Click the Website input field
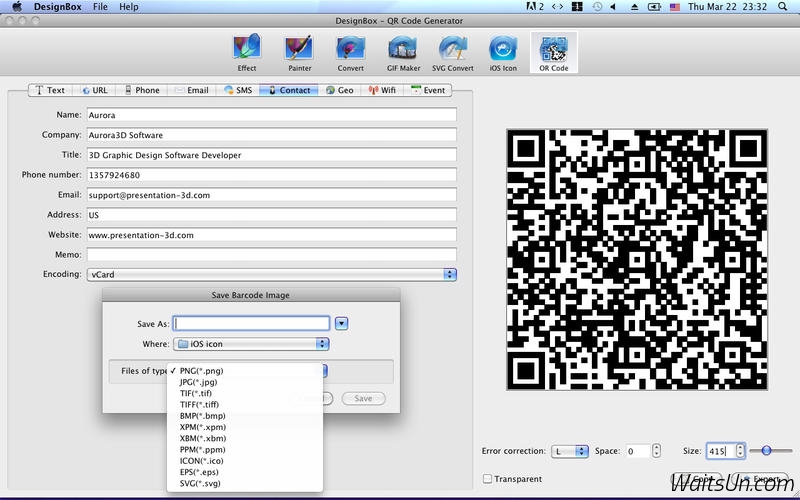Screen dimensions: 800x500 point(271,235)
